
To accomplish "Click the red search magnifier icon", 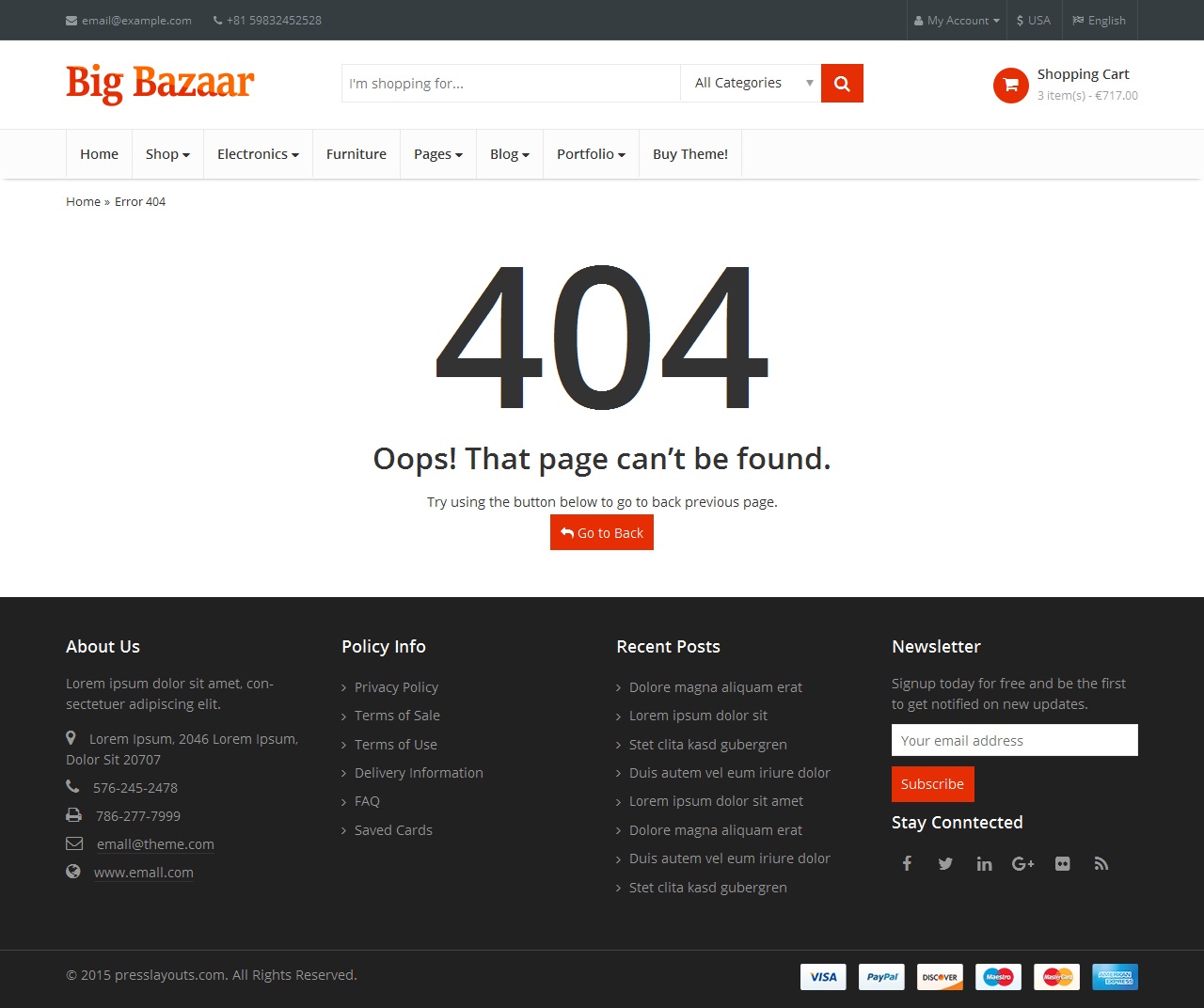I will click(840, 83).
